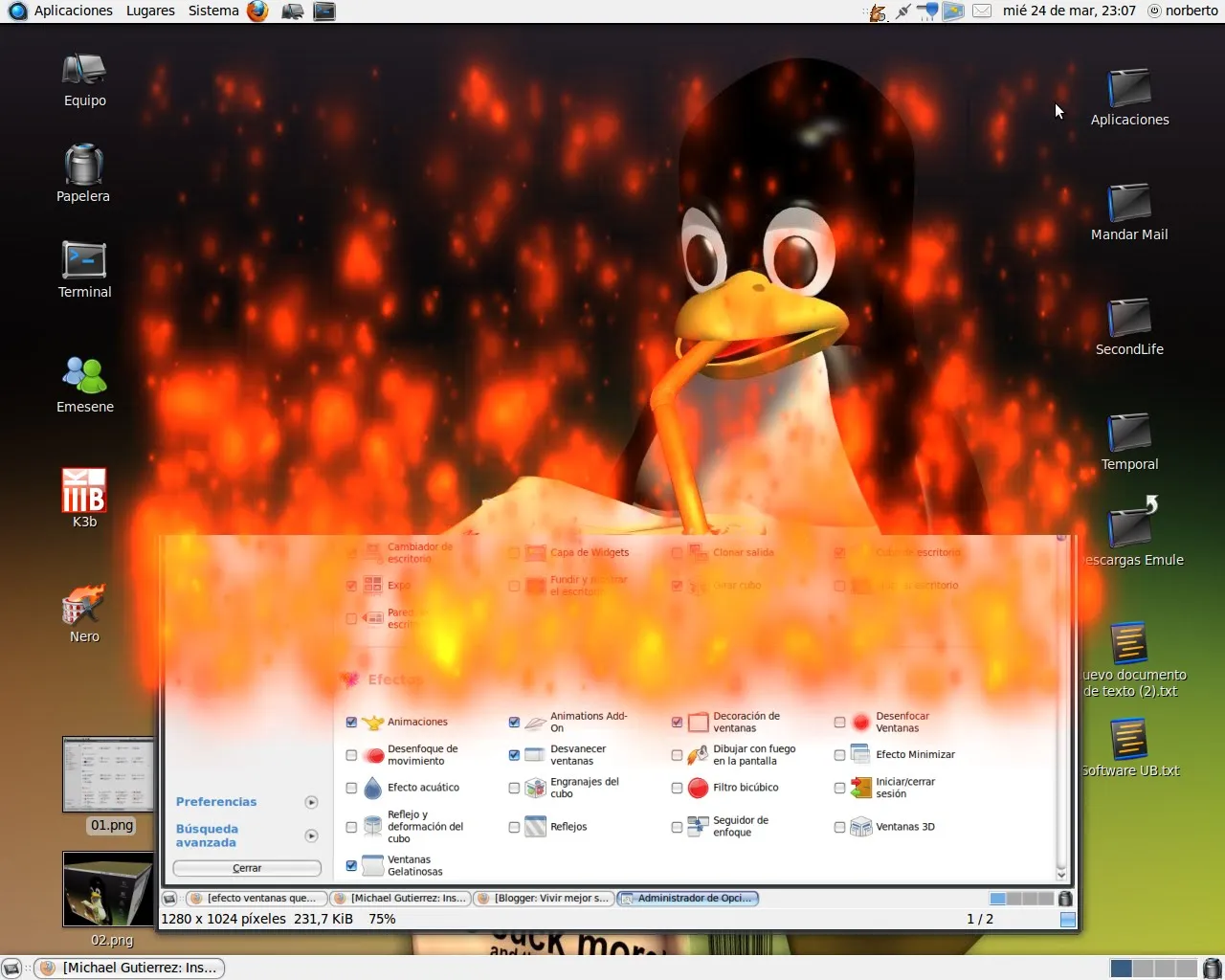Open the norberto user menu
Image resolution: width=1225 pixels, height=980 pixels.
(x=1183, y=11)
